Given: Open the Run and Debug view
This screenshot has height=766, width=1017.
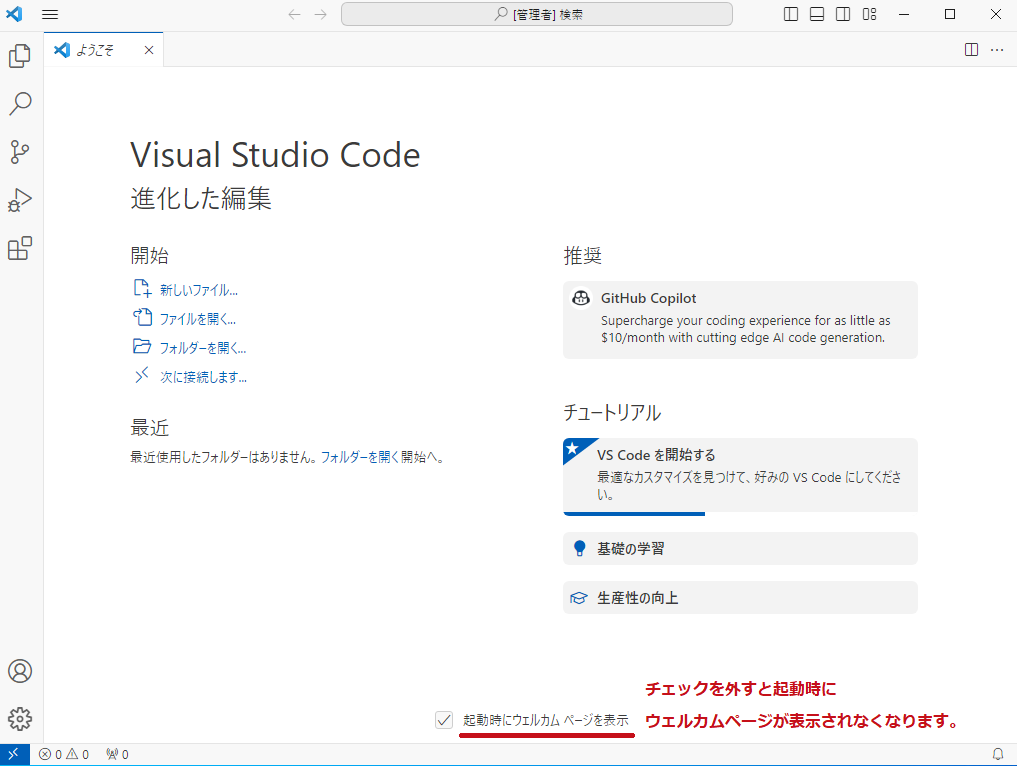Looking at the screenshot, I should point(20,200).
